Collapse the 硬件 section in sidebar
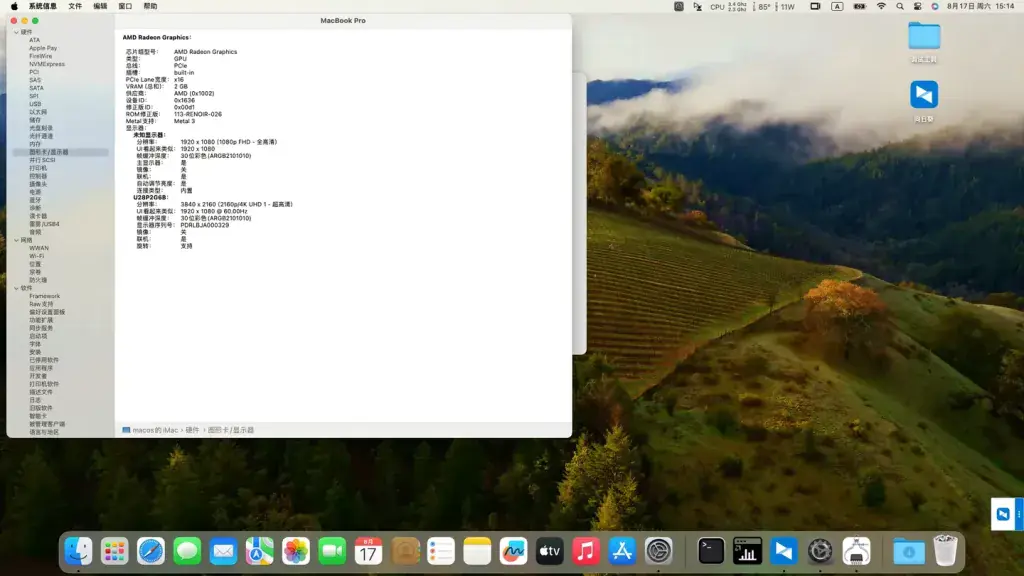The image size is (1024, 576). [x=16, y=32]
